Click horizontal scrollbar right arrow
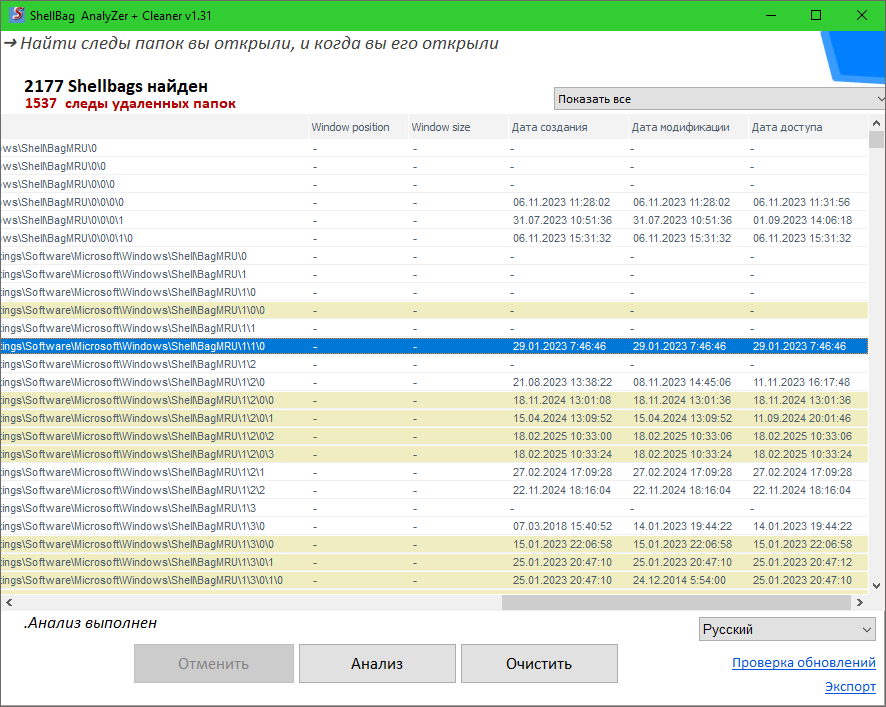 pyautogui.click(x=858, y=602)
